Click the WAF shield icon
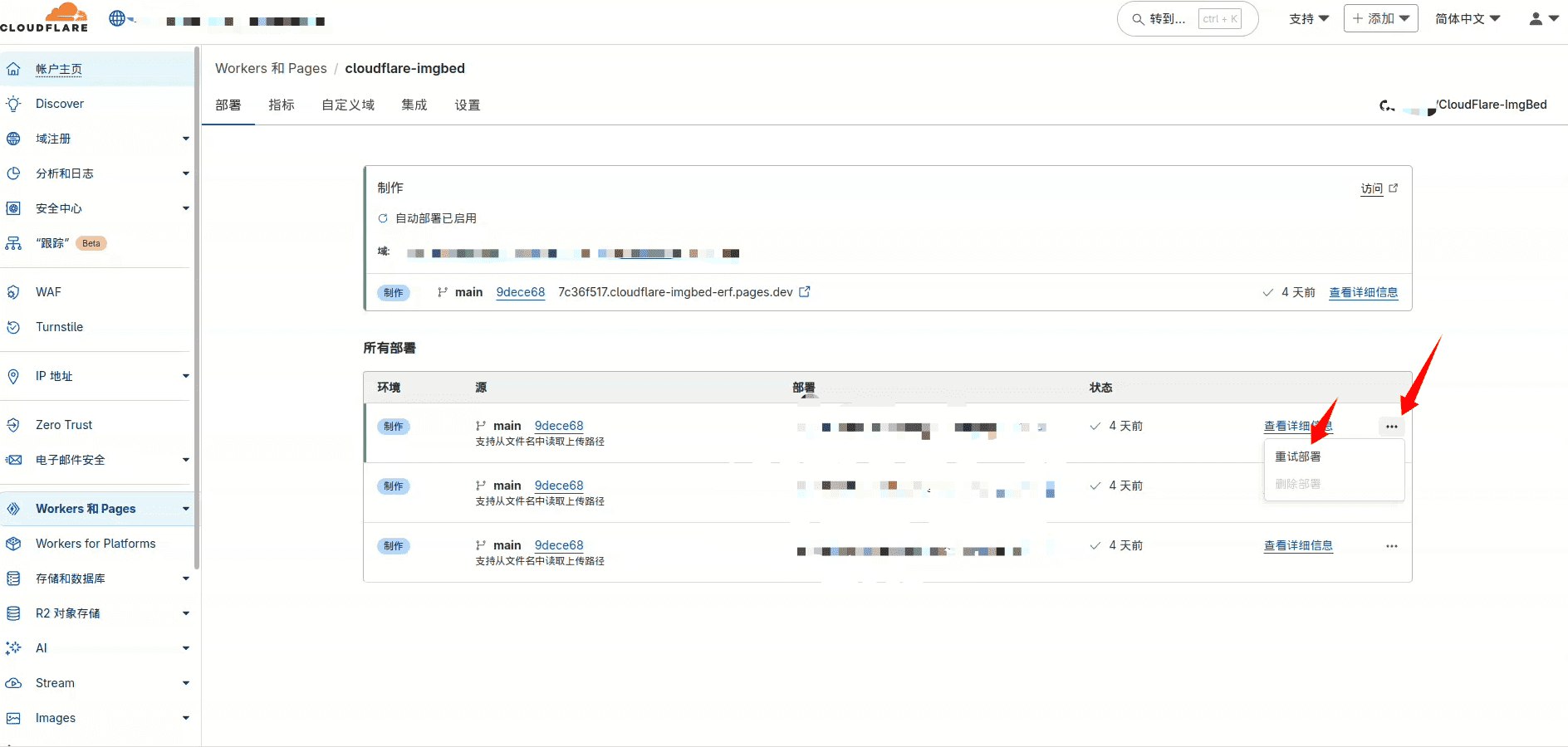The image size is (1568, 747). click(13, 292)
